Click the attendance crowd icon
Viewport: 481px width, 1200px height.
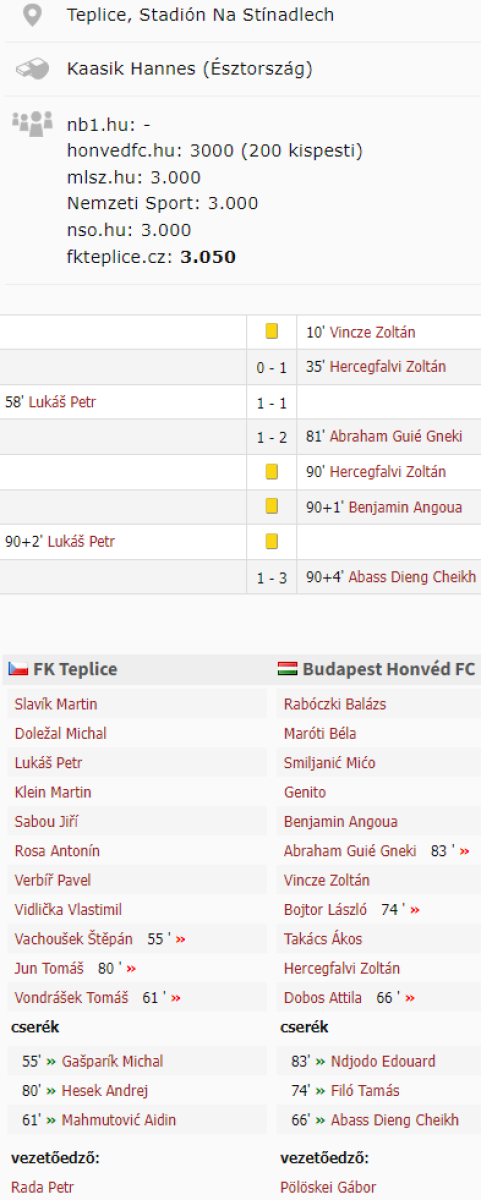tap(32, 124)
